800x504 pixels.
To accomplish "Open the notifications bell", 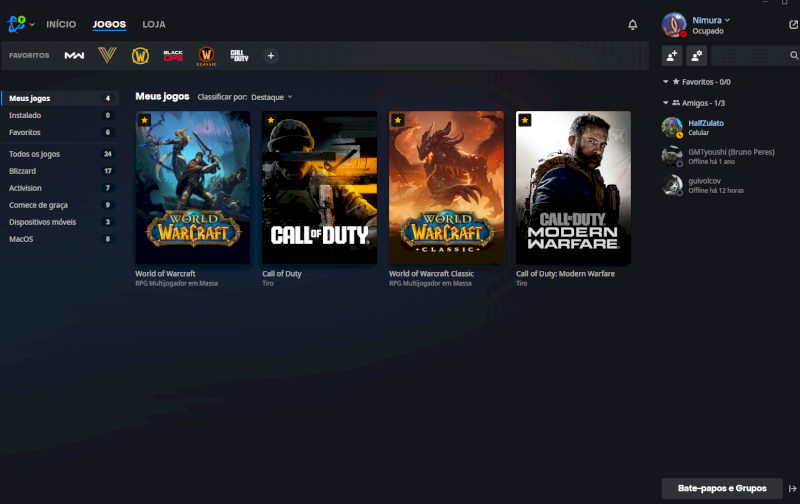I will point(633,24).
